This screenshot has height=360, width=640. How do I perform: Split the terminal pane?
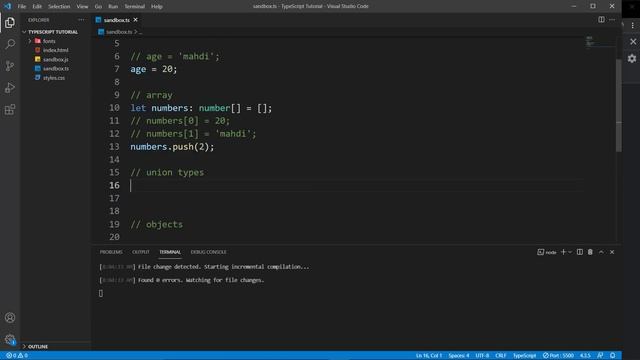tap(580, 252)
